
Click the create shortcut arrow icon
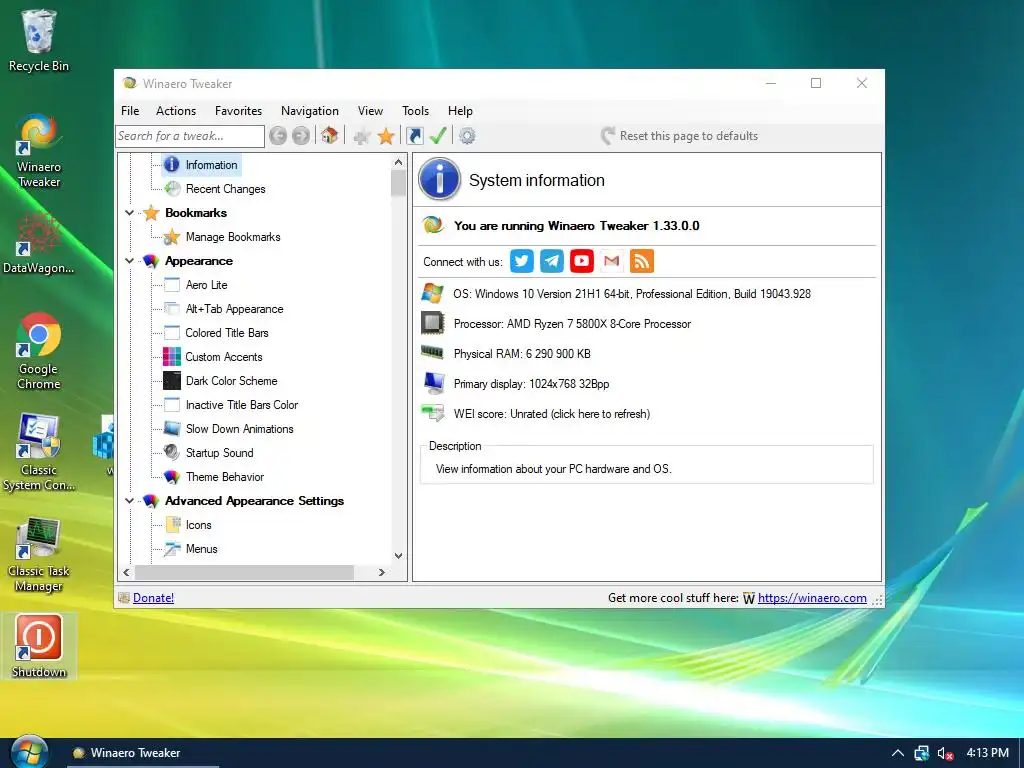pos(415,136)
